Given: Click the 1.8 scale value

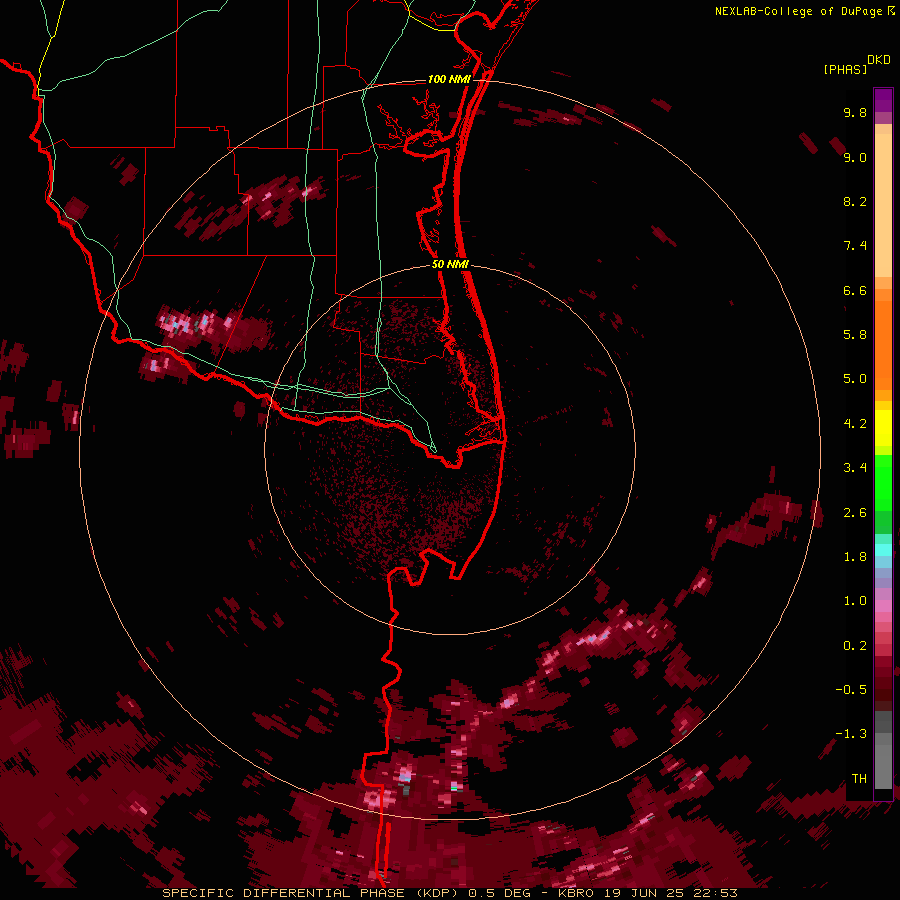Looking at the screenshot, I should pos(855,557).
